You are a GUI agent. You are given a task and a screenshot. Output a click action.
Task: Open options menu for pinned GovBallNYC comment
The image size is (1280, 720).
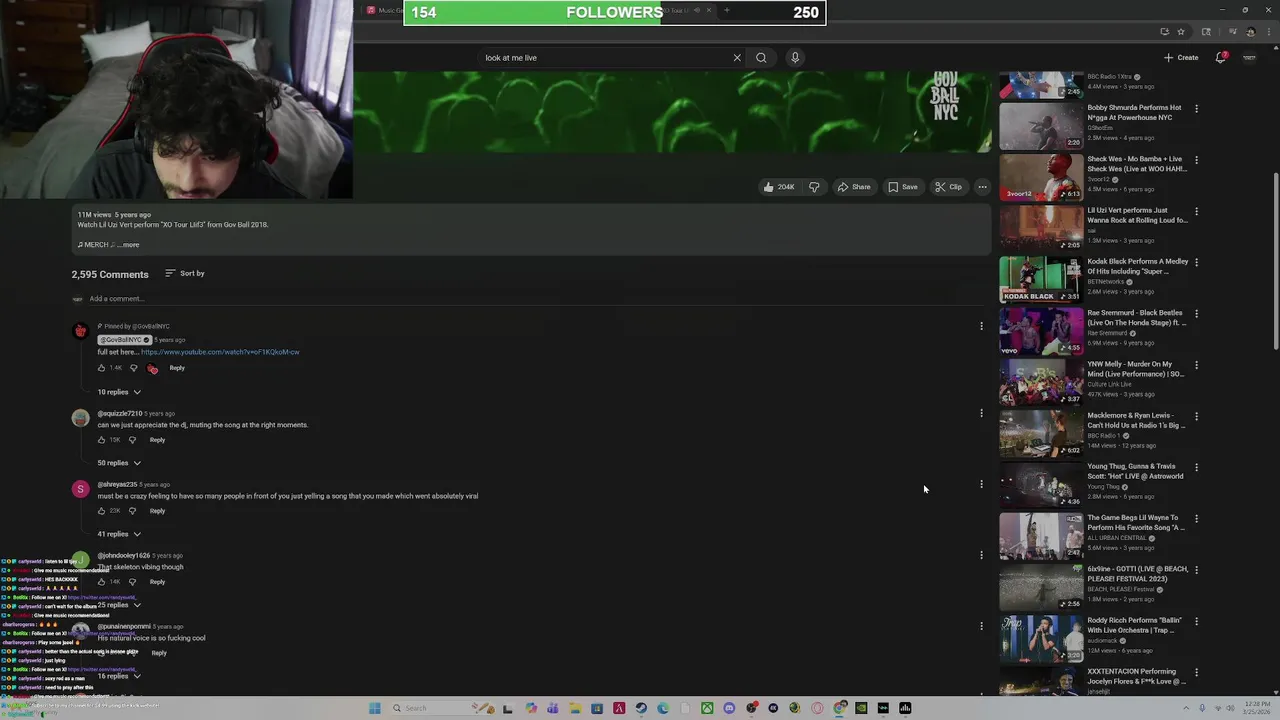point(981,326)
